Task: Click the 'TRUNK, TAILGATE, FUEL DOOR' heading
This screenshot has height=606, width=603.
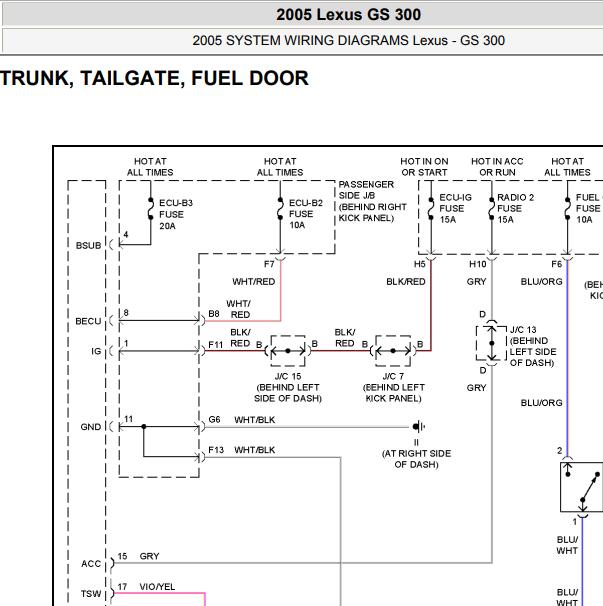Action: click(154, 78)
